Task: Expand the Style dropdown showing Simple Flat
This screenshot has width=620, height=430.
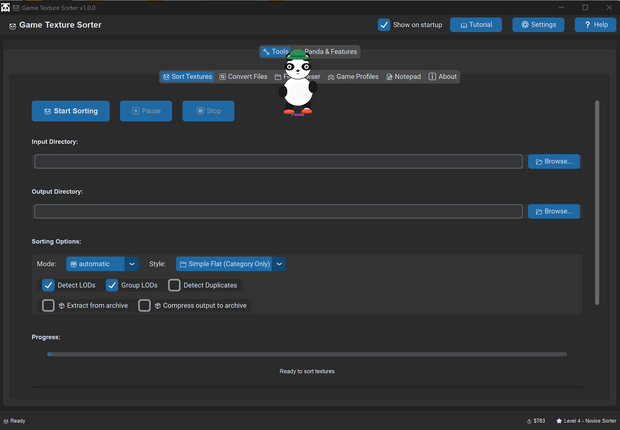Action: point(224,264)
